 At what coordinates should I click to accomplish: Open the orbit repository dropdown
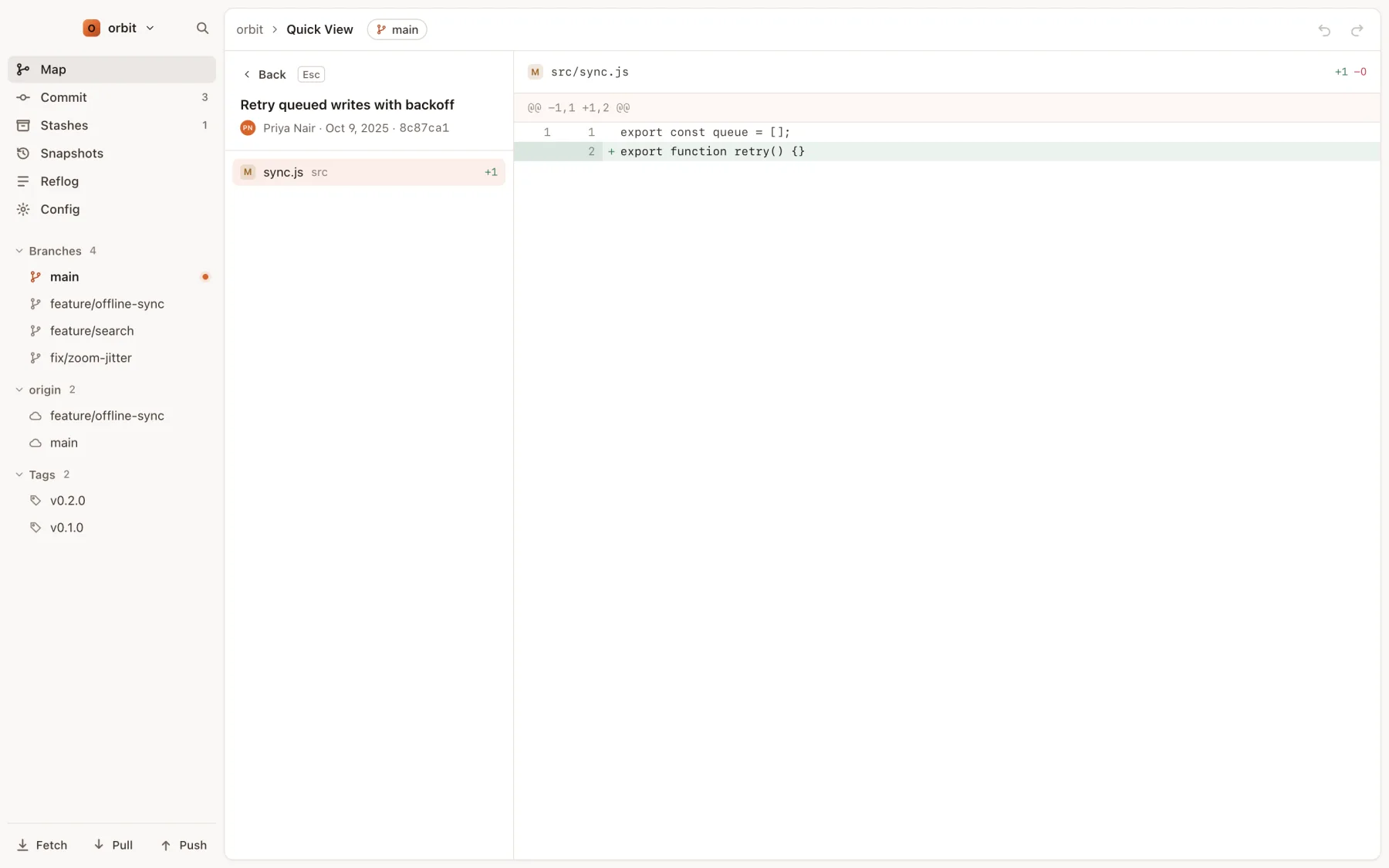(119, 29)
